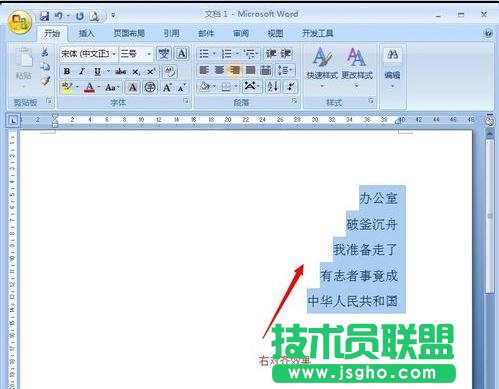Apply character border A icon
Image resolution: width=499 pixels, height=389 pixels.
[x=182, y=53]
